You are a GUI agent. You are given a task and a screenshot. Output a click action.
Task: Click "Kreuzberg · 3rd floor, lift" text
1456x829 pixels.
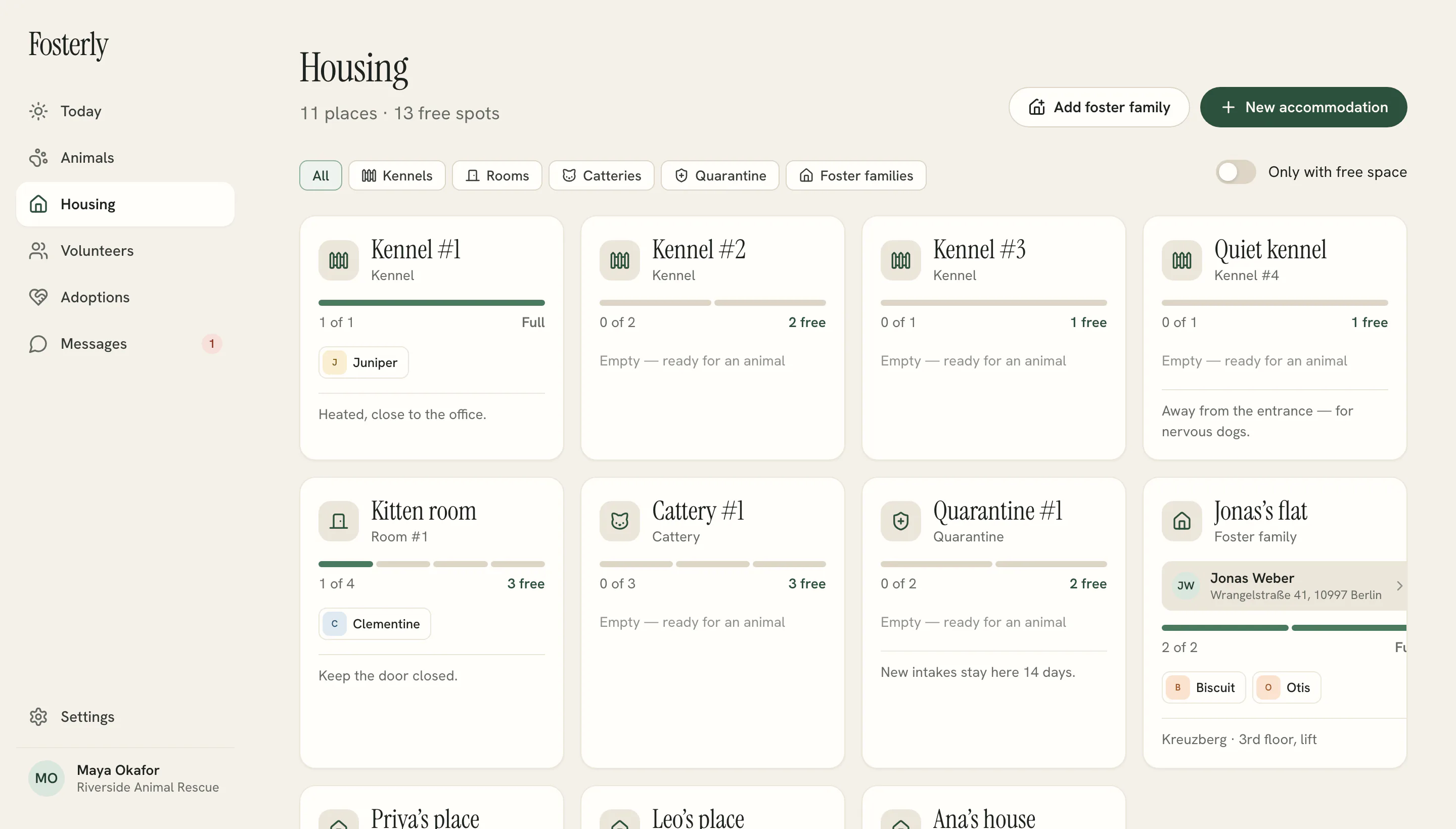1239,740
